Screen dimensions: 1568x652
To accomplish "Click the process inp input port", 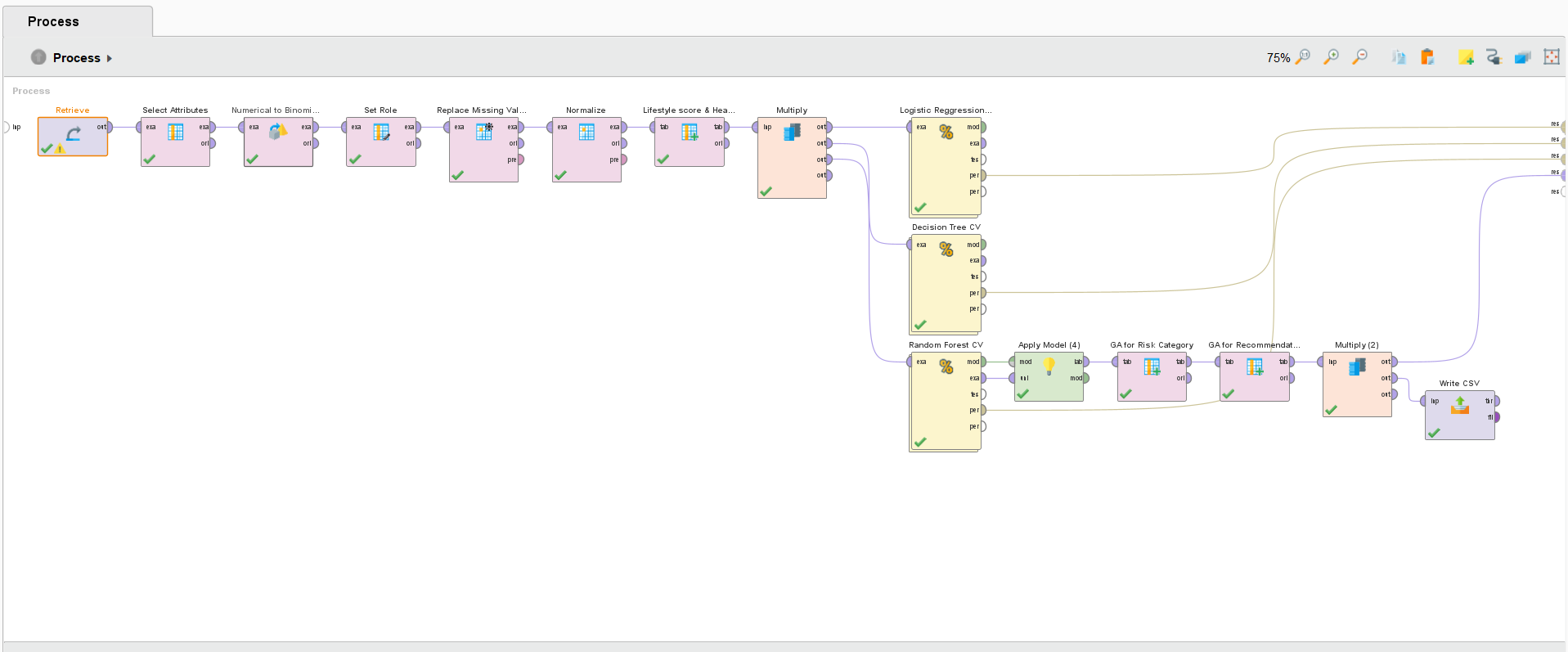I will (7, 127).
